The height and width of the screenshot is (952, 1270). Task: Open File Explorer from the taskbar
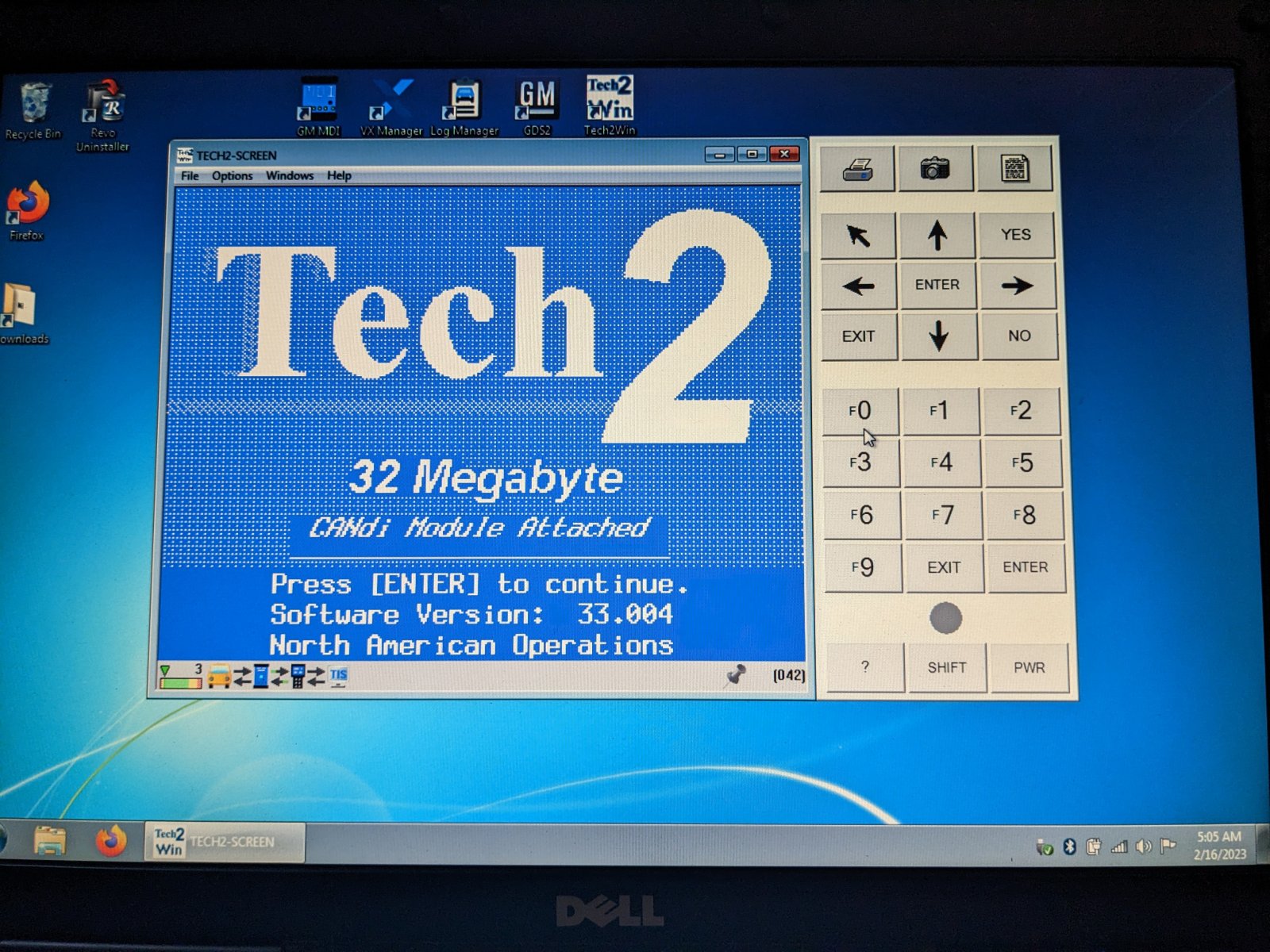point(50,841)
